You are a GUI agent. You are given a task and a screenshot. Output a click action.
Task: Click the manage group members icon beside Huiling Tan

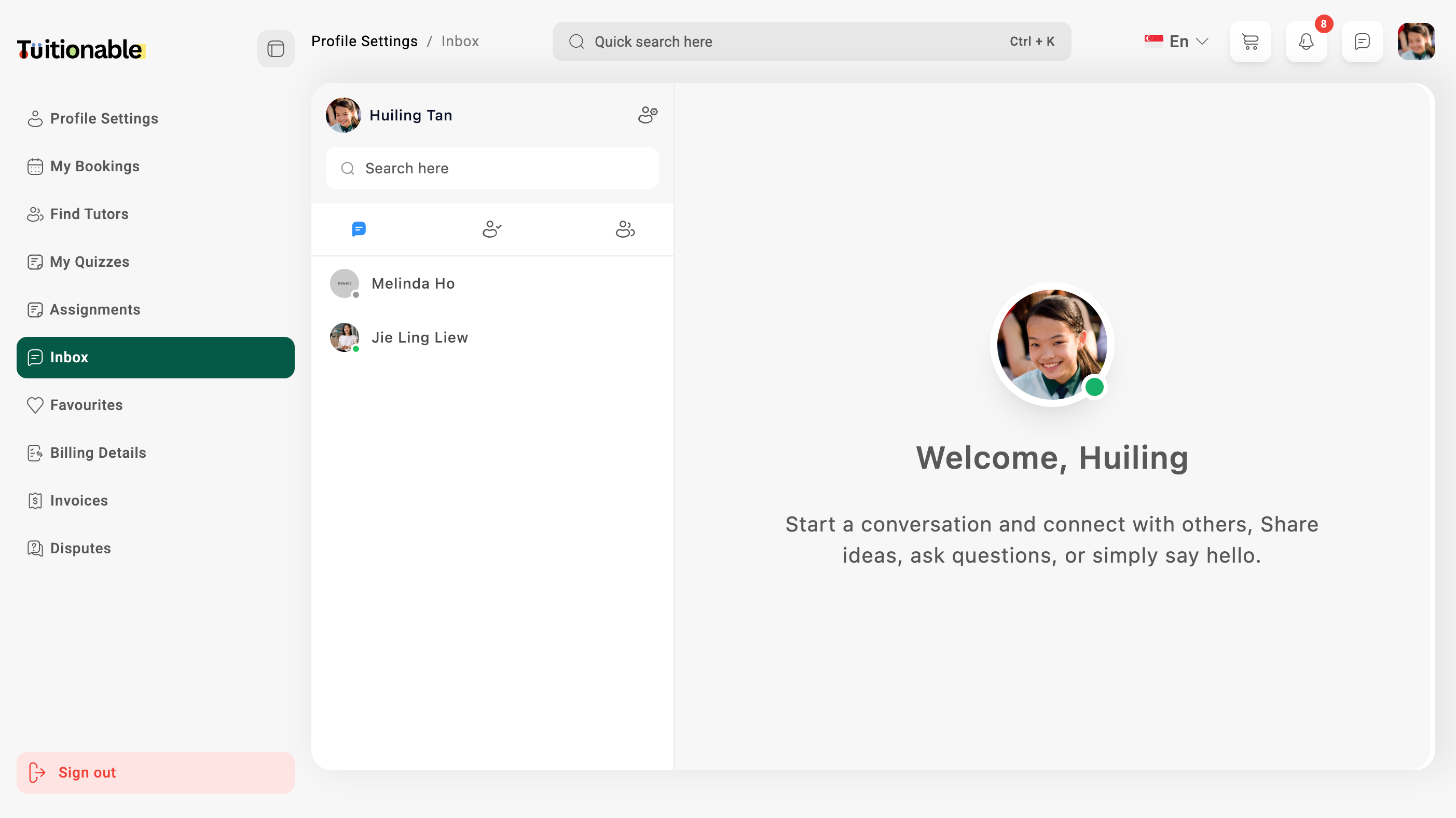point(648,115)
